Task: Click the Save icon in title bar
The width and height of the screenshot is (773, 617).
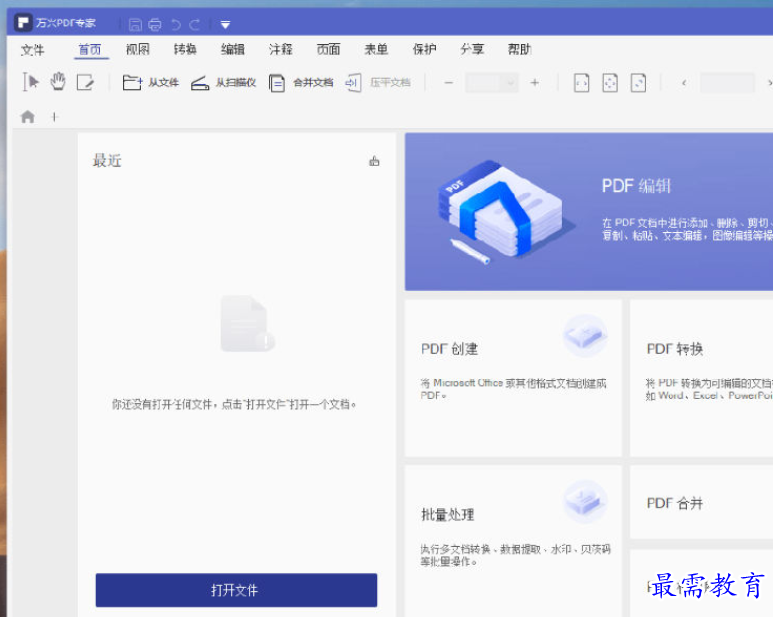Action: (x=135, y=24)
